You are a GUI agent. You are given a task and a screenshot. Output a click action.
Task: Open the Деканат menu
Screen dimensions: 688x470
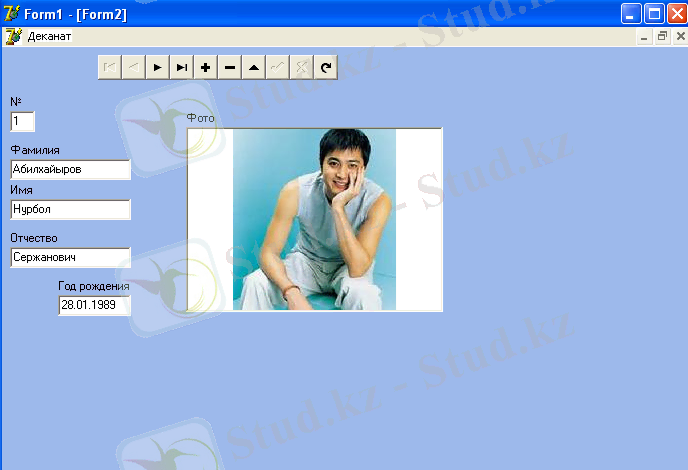point(49,37)
